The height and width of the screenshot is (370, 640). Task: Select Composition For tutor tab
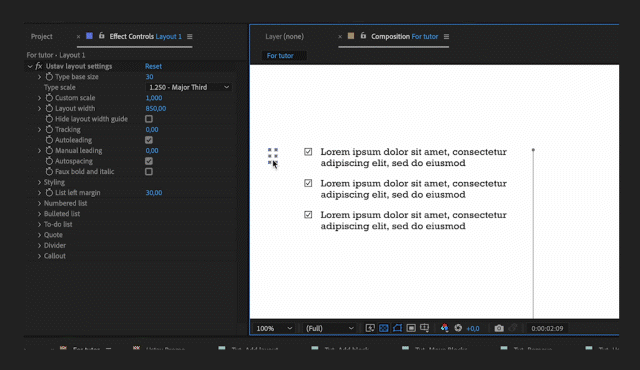pyautogui.click(x=404, y=36)
